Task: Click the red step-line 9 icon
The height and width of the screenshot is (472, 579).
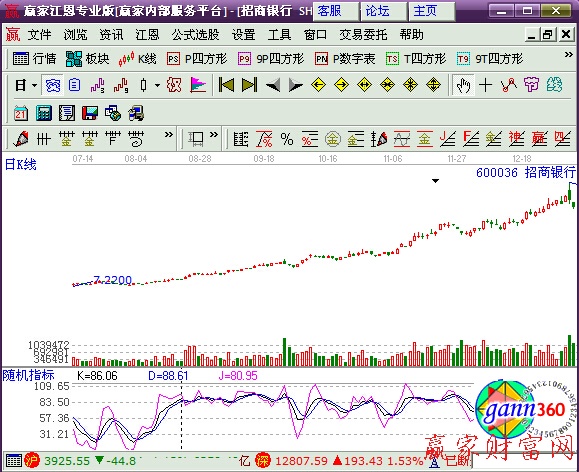Action: point(120,85)
